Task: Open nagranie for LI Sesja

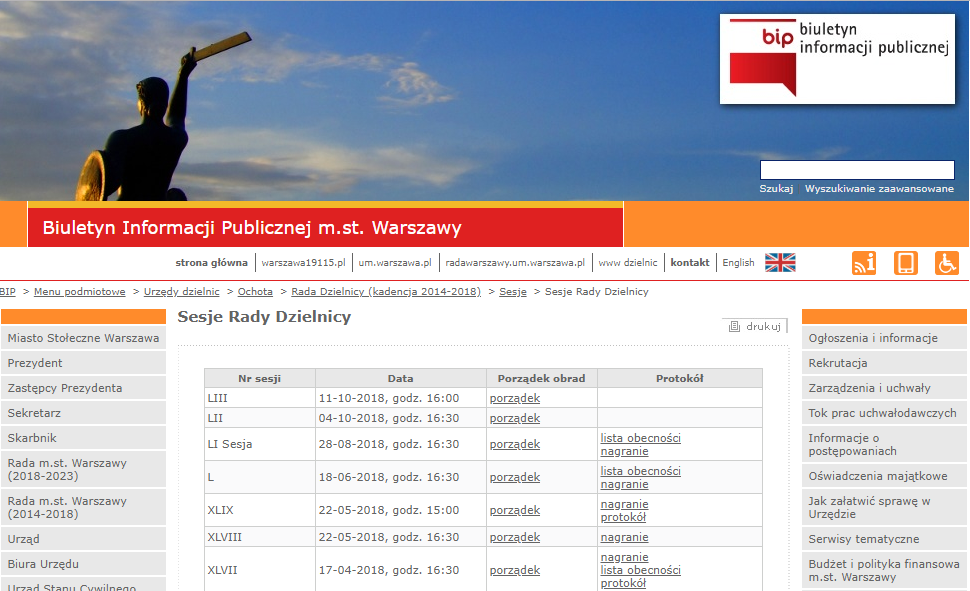Action: (624, 451)
